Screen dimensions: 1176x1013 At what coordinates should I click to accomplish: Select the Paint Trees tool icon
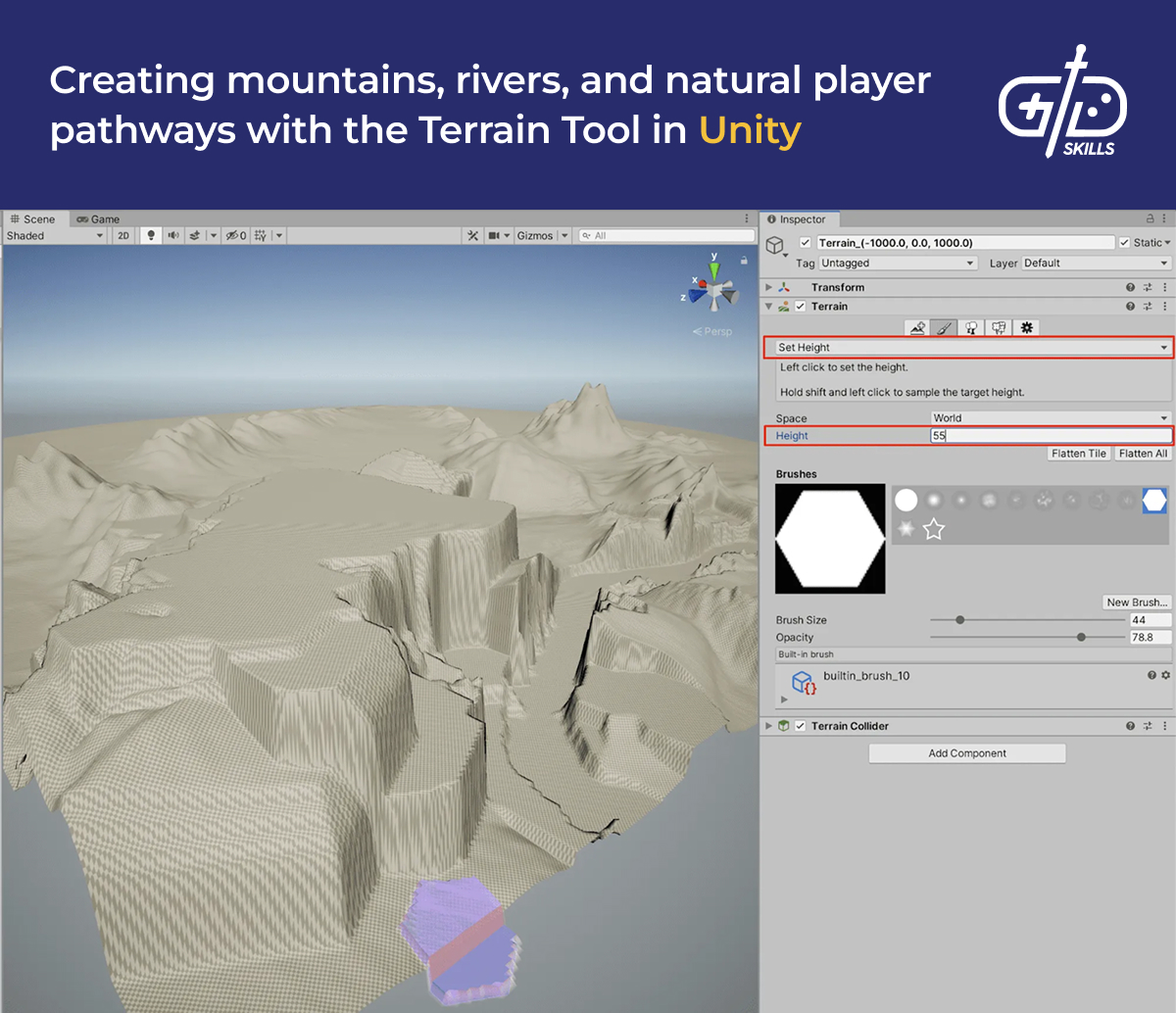(x=971, y=328)
